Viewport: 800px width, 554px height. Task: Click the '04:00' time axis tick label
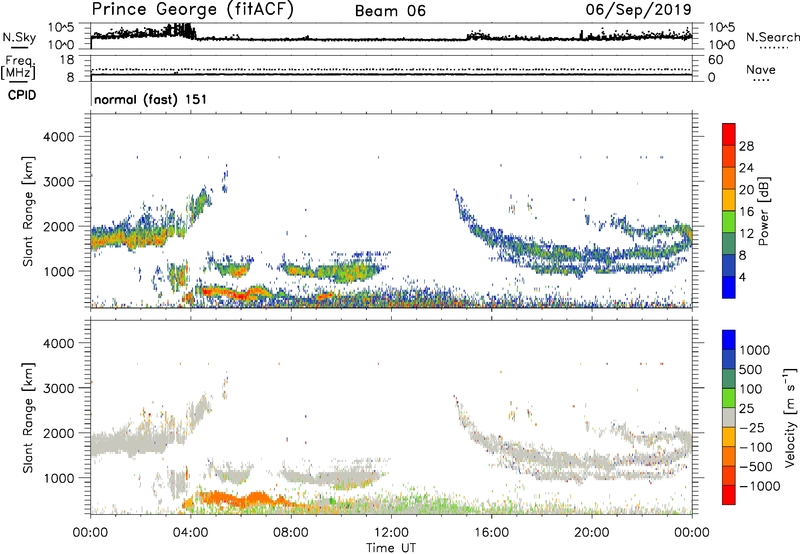point(191,533)
